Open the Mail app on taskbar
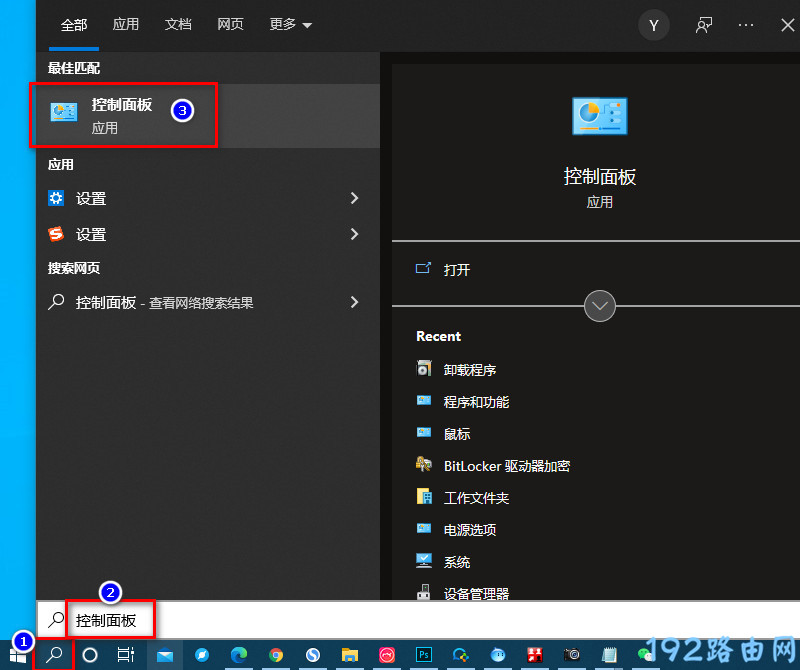Screen dimensions: 800x670 click(x=165, y=655)
